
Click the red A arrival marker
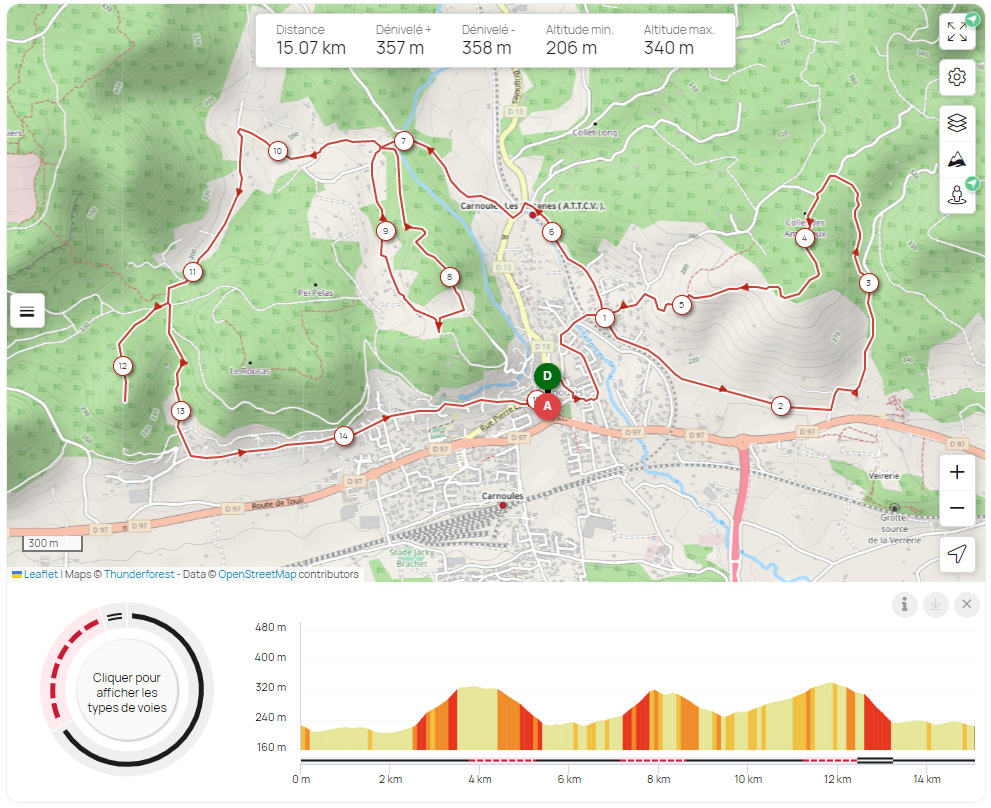pyautogui.click(x=546, y=406)
